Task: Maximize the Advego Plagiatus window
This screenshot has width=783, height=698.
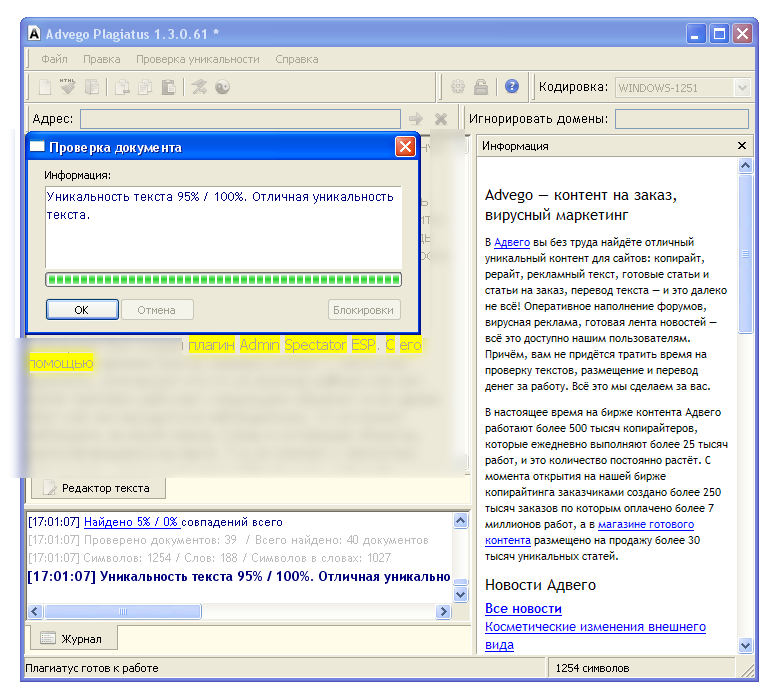Action: pos(719,33)
